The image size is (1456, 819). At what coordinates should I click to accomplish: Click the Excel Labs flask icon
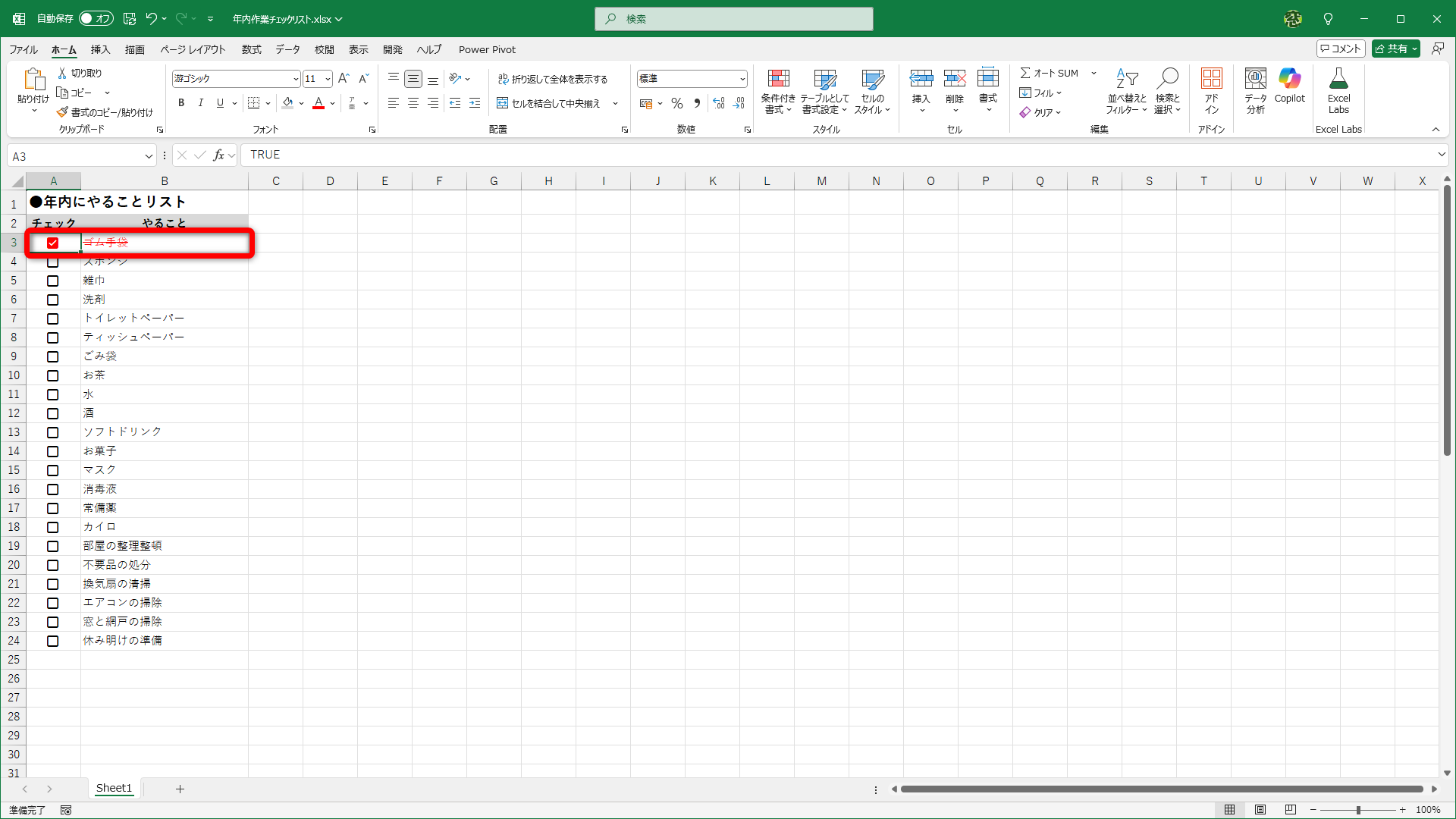(1338, 79)
